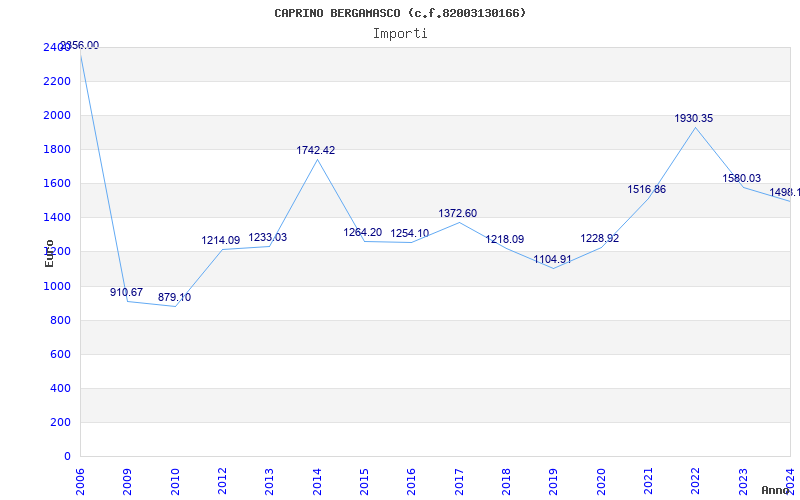Click the Anno x-axis title
This screenshot has height=500, width=800.
pos(775,490)
